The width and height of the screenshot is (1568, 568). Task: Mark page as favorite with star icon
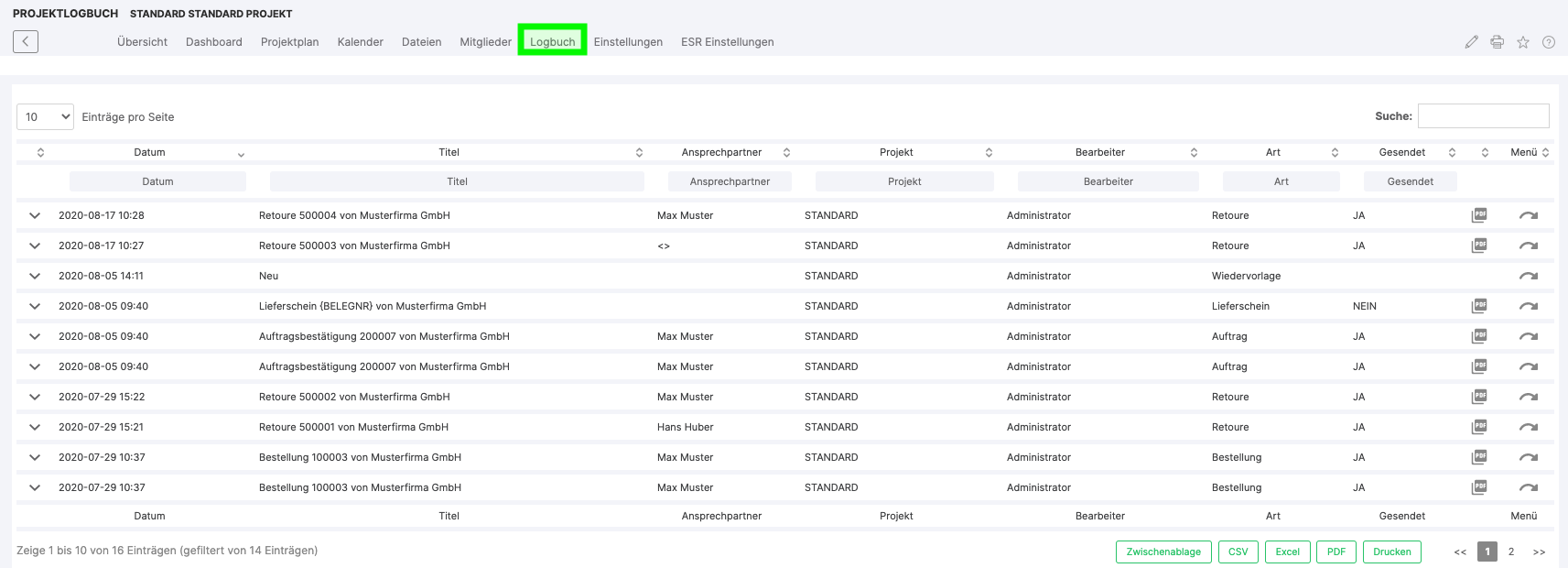point(1523,42)
